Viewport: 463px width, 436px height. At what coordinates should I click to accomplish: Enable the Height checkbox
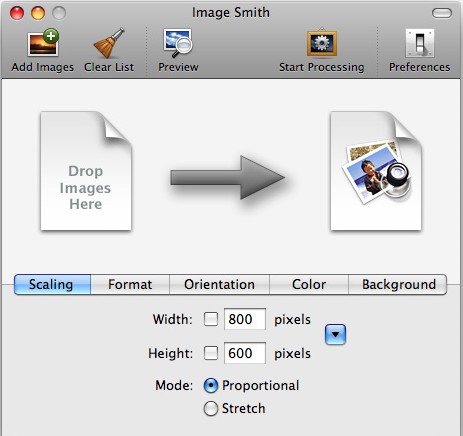pos(211,353)
